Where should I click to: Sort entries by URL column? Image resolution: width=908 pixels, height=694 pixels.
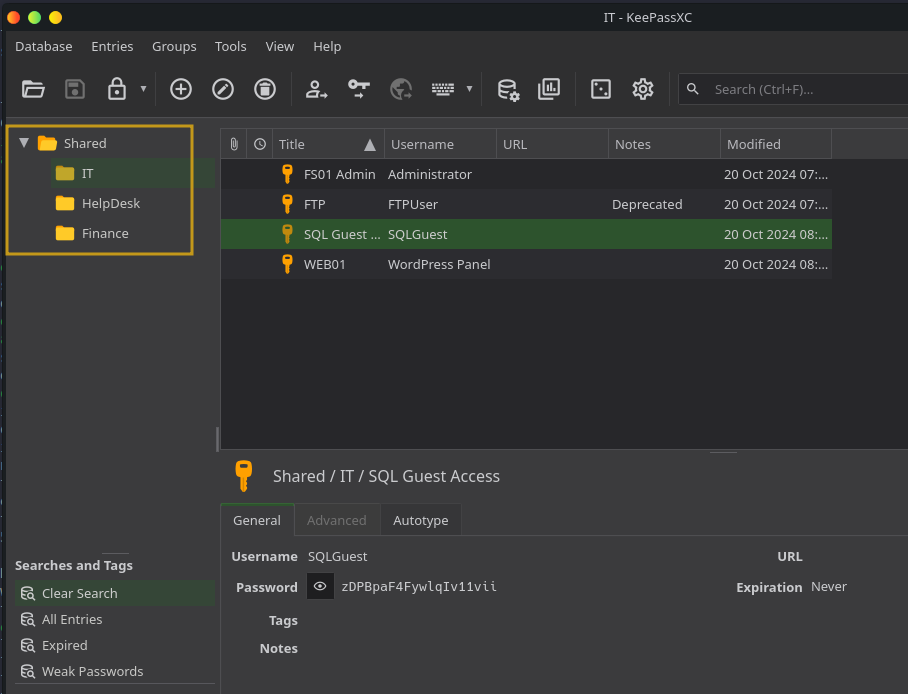552,144
